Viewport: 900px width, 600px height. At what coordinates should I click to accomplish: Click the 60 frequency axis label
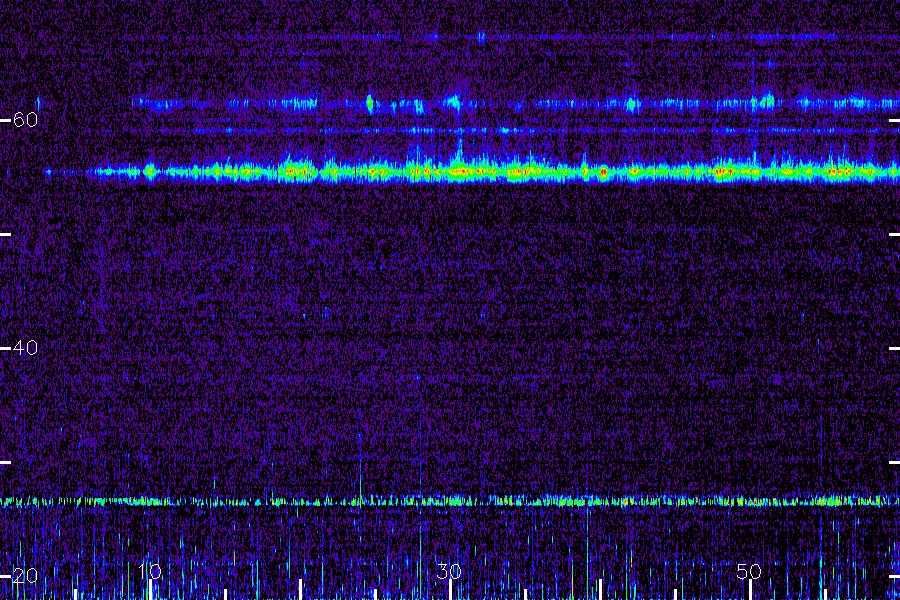(25, 120)
